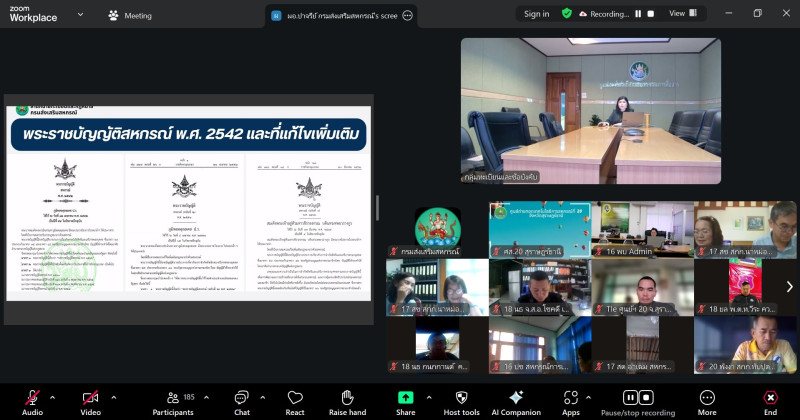The width and height of the screenshot is (800, 420).
Task: Show next page of participant videos
Action: click(789, 286)
